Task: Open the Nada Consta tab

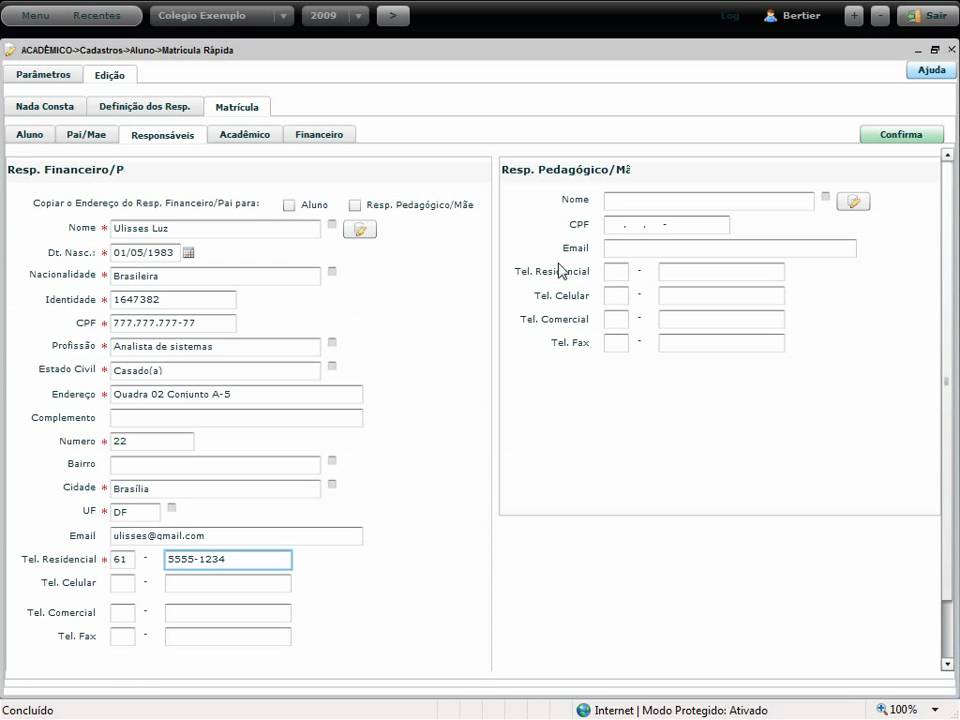Action: [45, 106]
